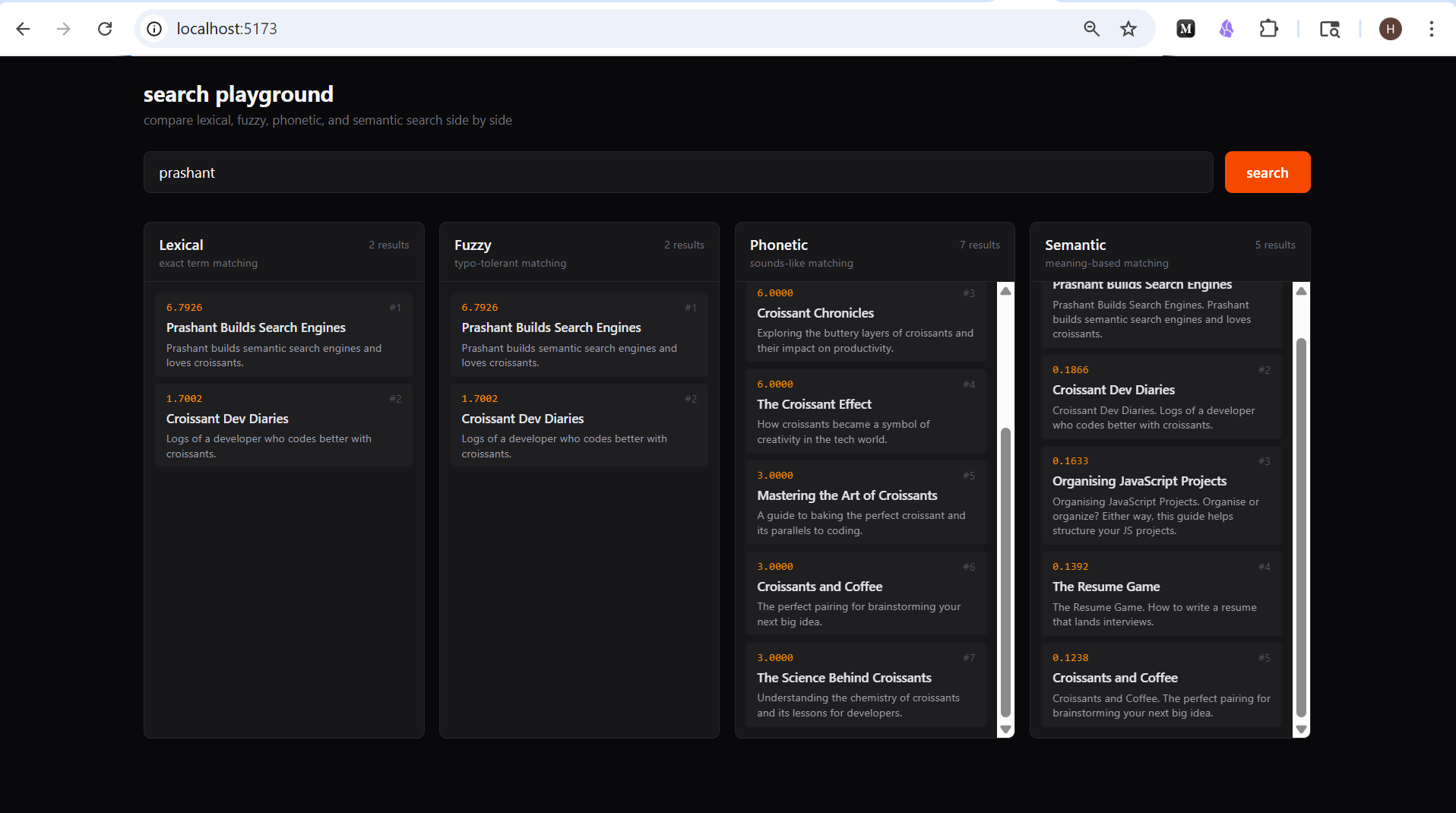This screenshot has width=1456, height=813.
Task: Click the browser forward arrow
Action: point(64,29)
